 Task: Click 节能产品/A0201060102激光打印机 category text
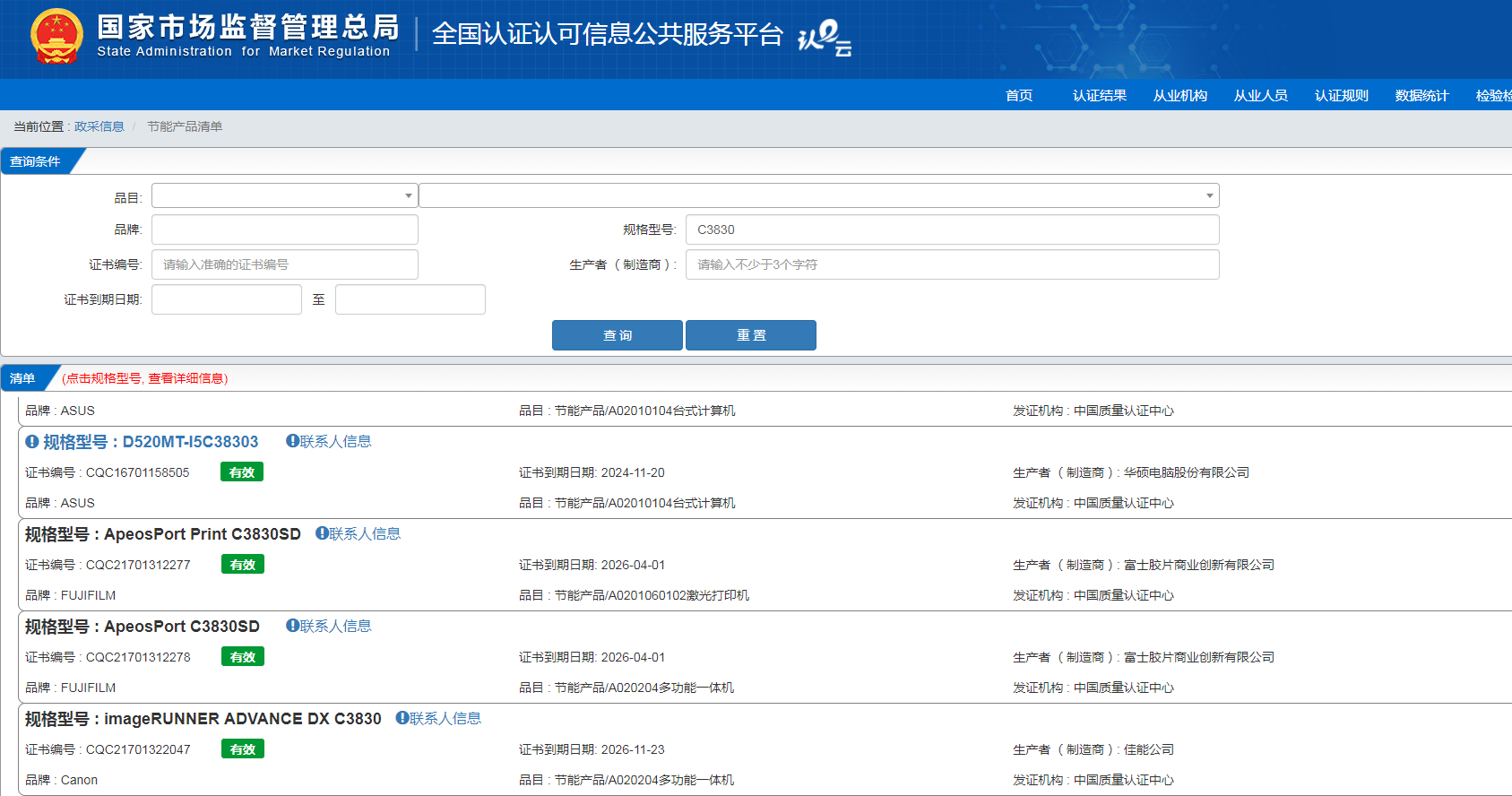point(652,595)
